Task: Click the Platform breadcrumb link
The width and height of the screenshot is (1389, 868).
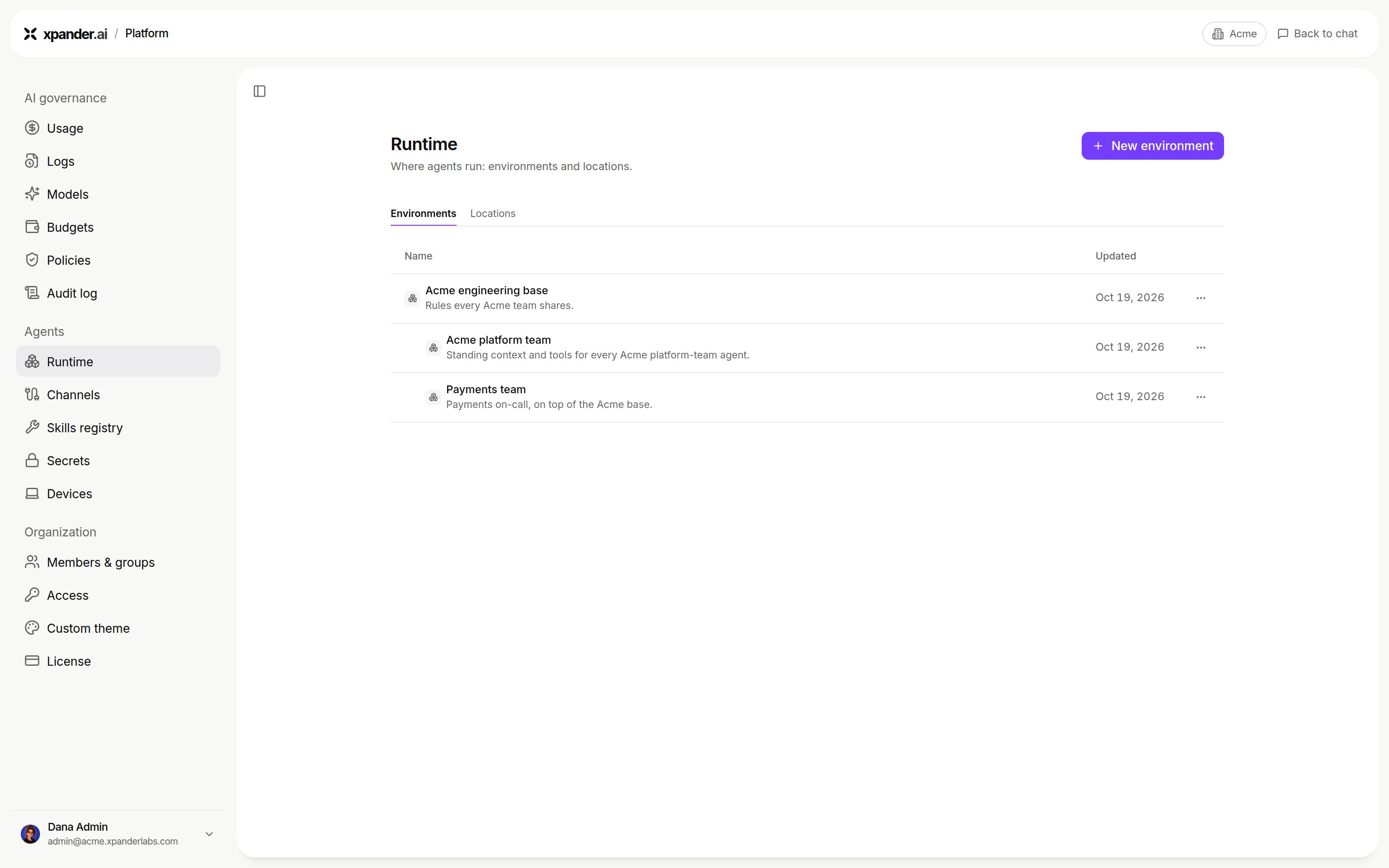Action: click(146, 33)
